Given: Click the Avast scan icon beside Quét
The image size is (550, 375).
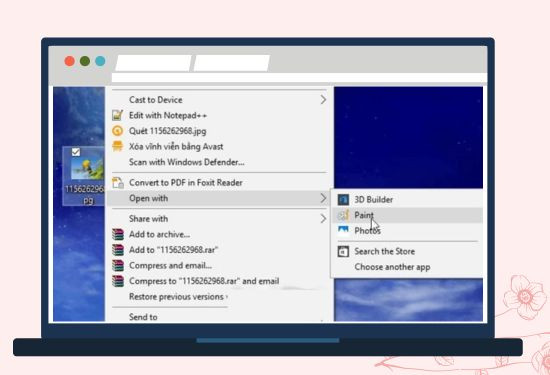Looking at the screenshot, I should point(118,131).
